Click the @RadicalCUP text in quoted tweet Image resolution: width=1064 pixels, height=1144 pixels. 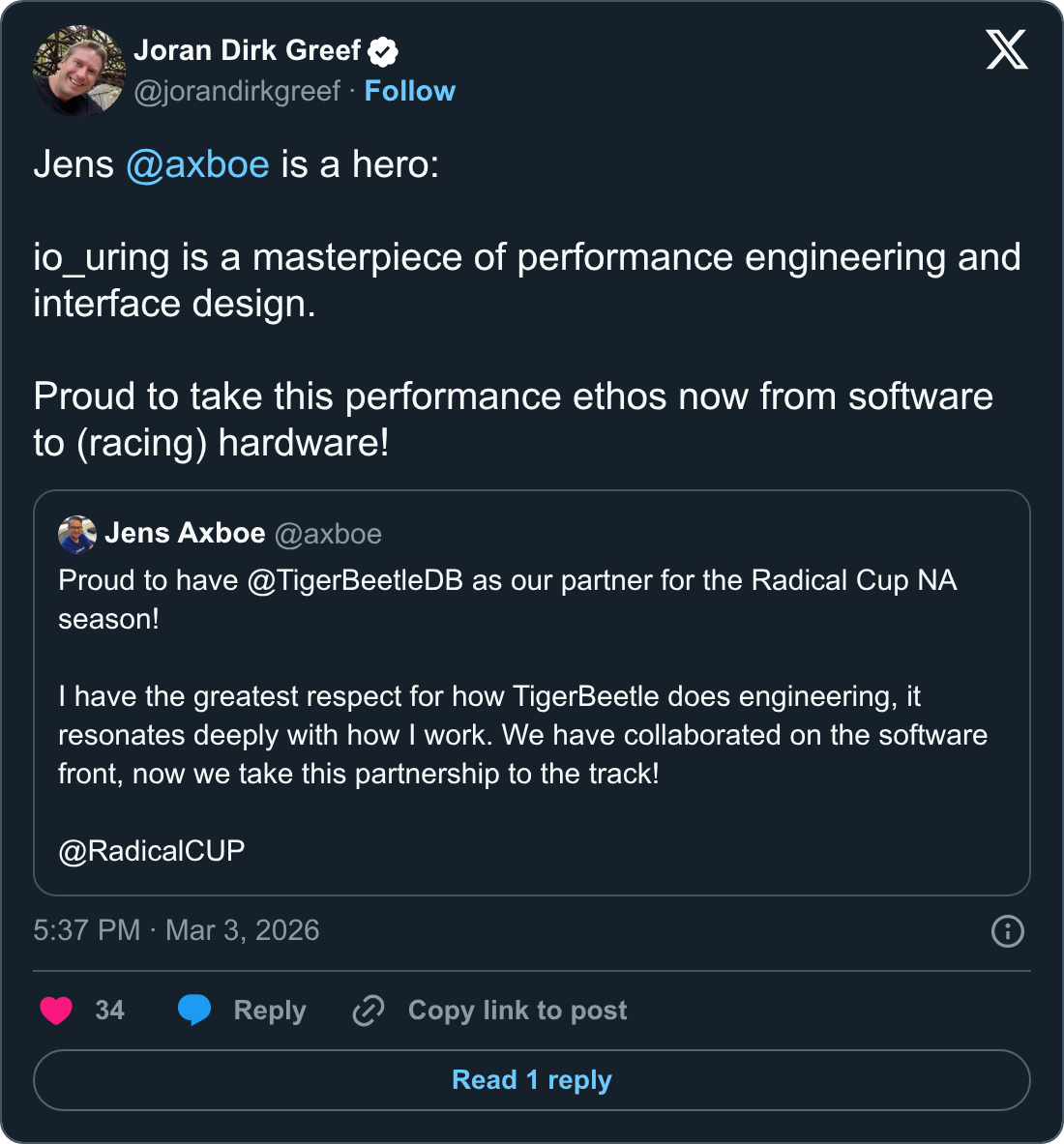[152, 851]
